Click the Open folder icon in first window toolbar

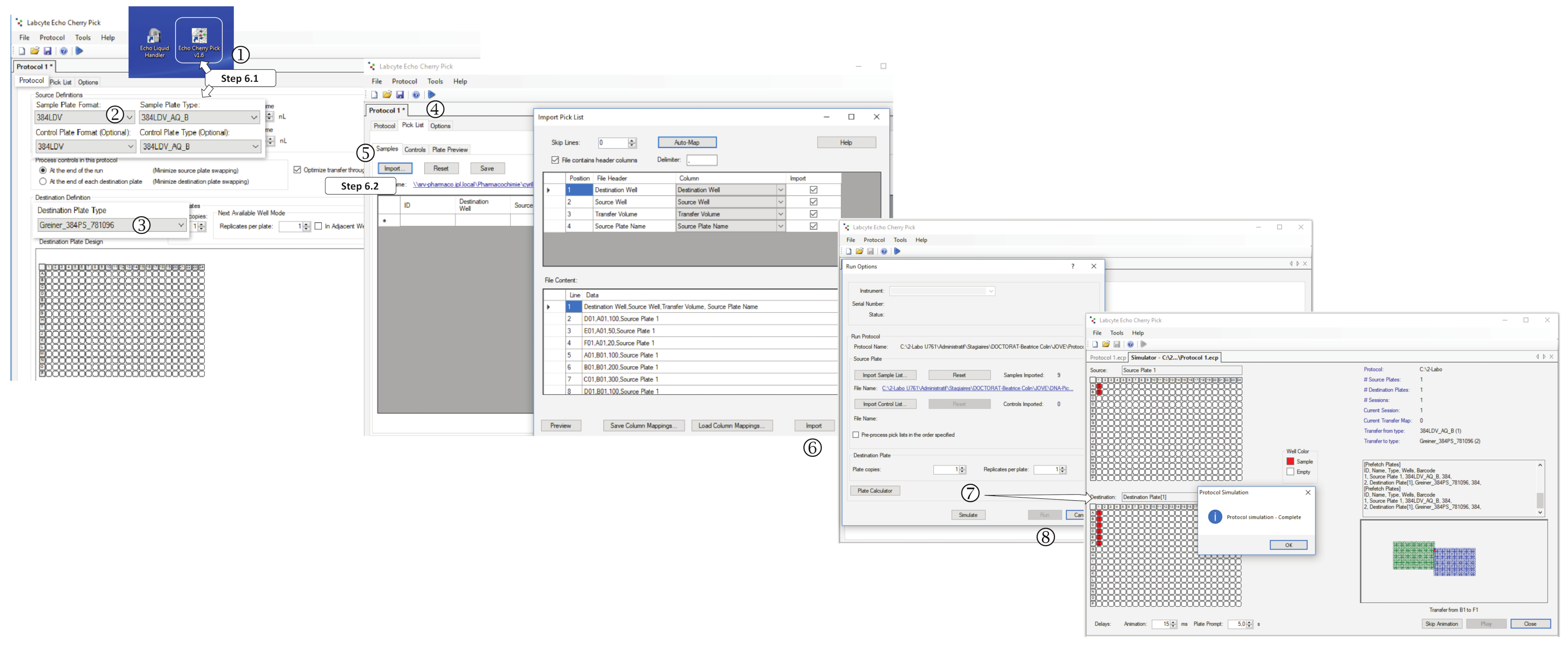click(35, 51)
